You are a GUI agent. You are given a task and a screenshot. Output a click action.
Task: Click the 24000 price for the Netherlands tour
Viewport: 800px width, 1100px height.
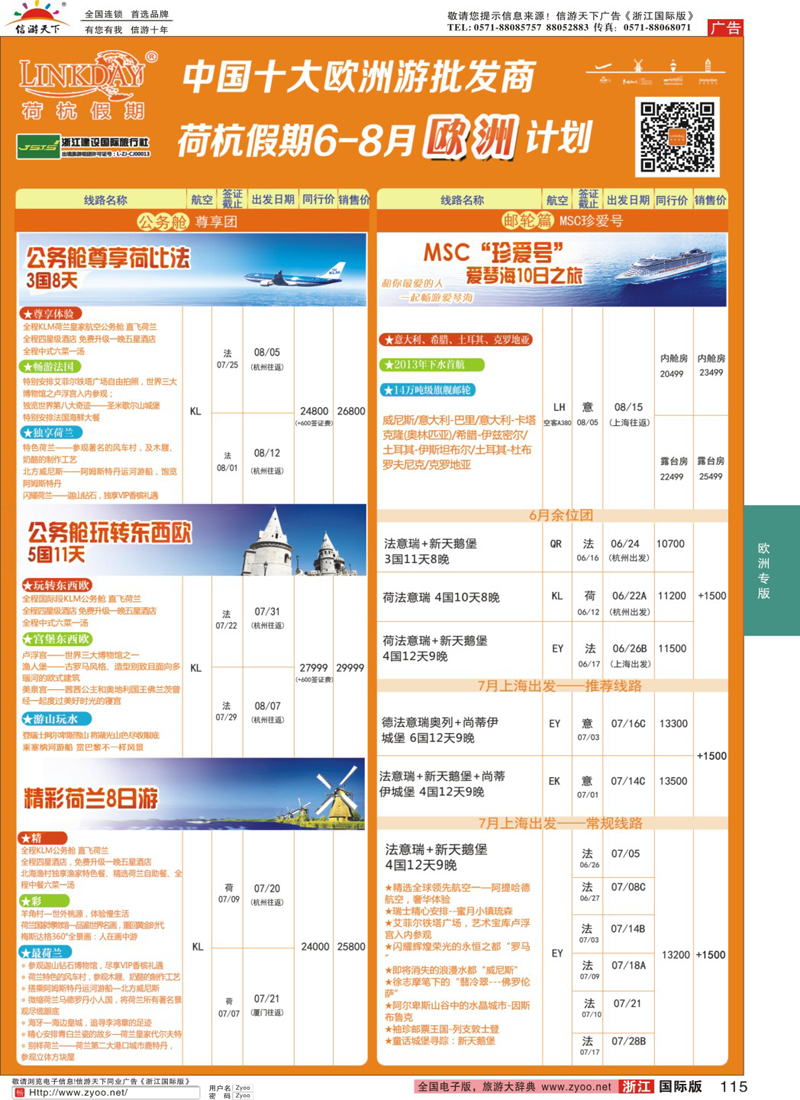point(315,946)
